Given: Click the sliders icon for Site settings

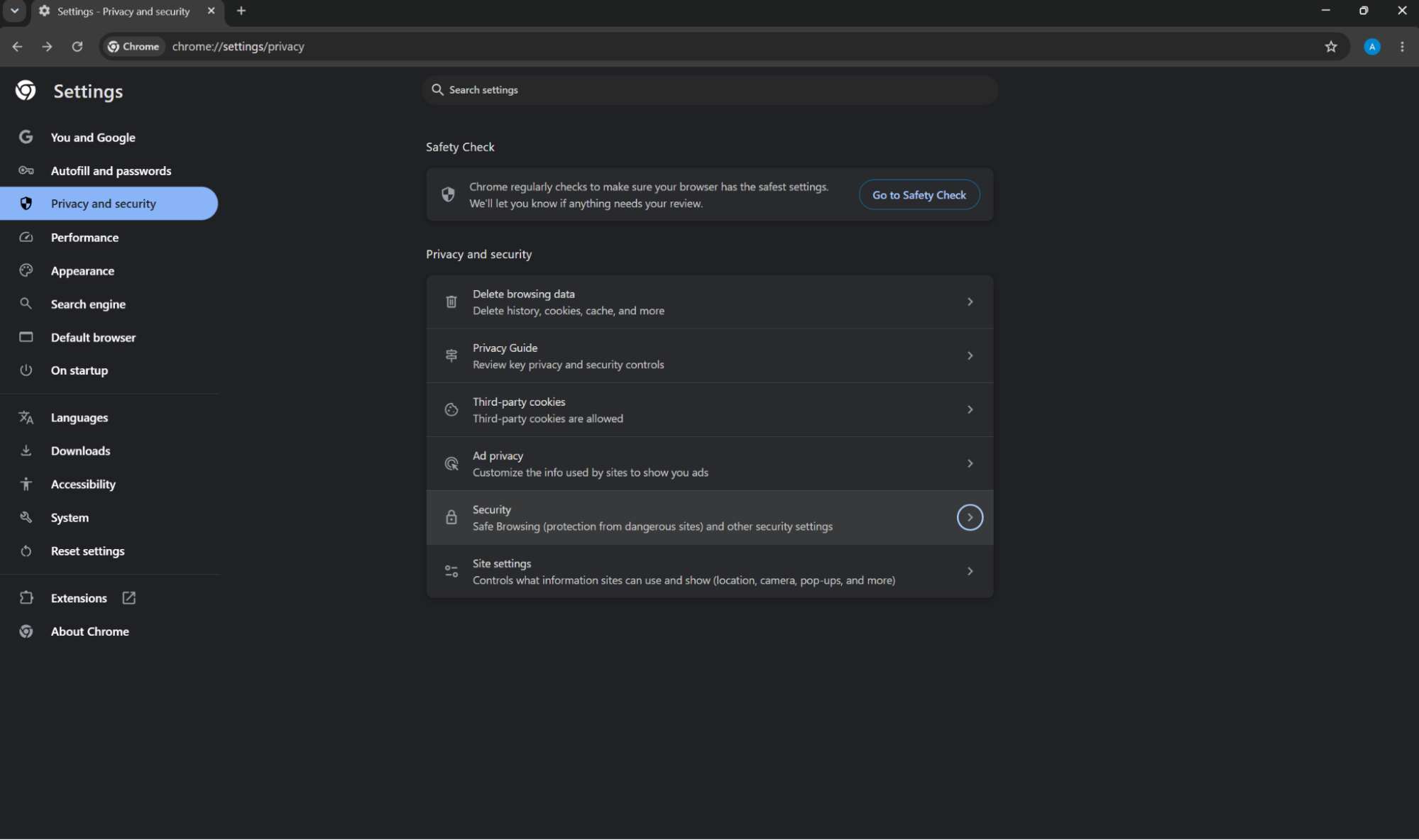Looking at the screenshot, I should (x=451, y=571).
